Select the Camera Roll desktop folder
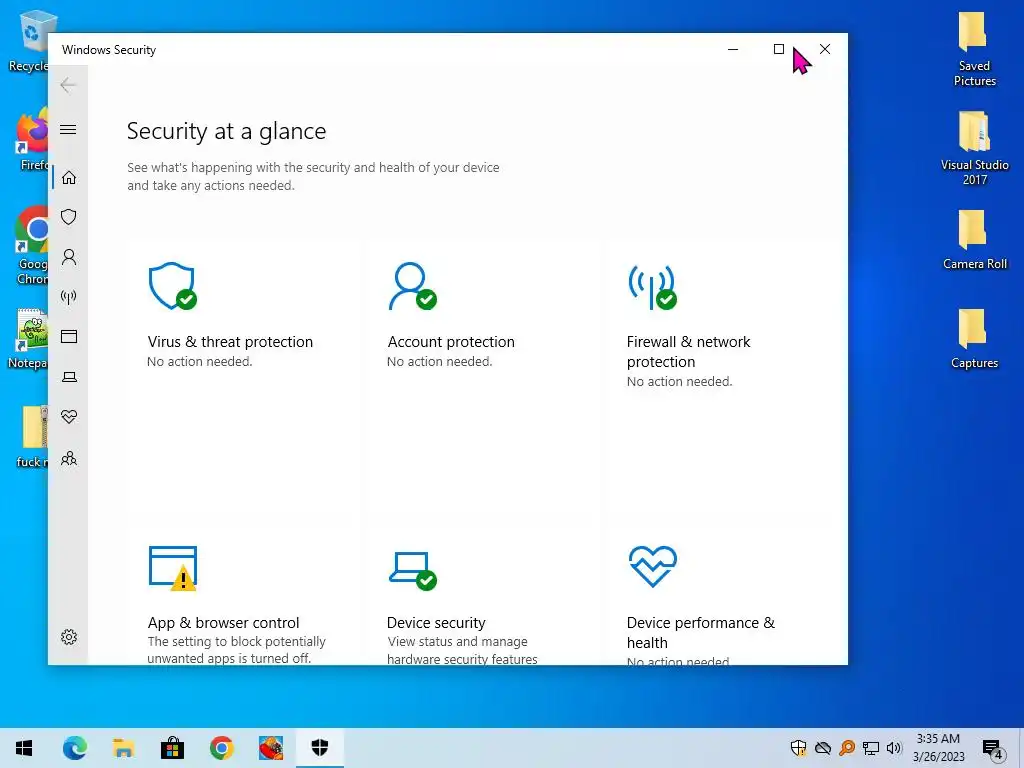Viewport: 1024px width, 768px height. (x=974, y=240)
